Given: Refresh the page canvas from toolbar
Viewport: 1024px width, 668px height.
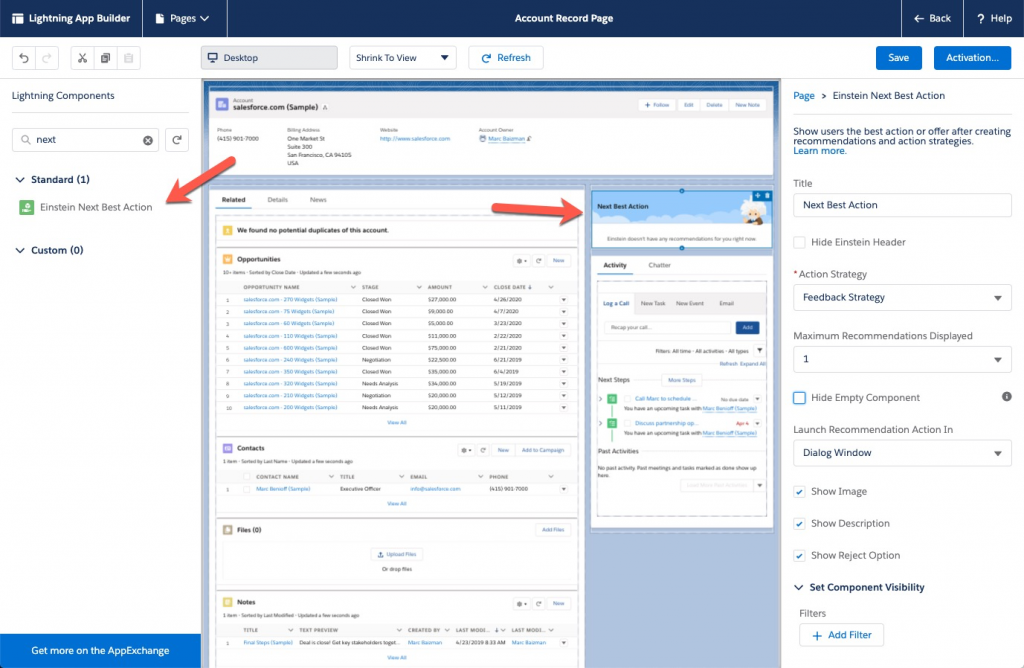Looking at the screenshot, I should 505,58.
